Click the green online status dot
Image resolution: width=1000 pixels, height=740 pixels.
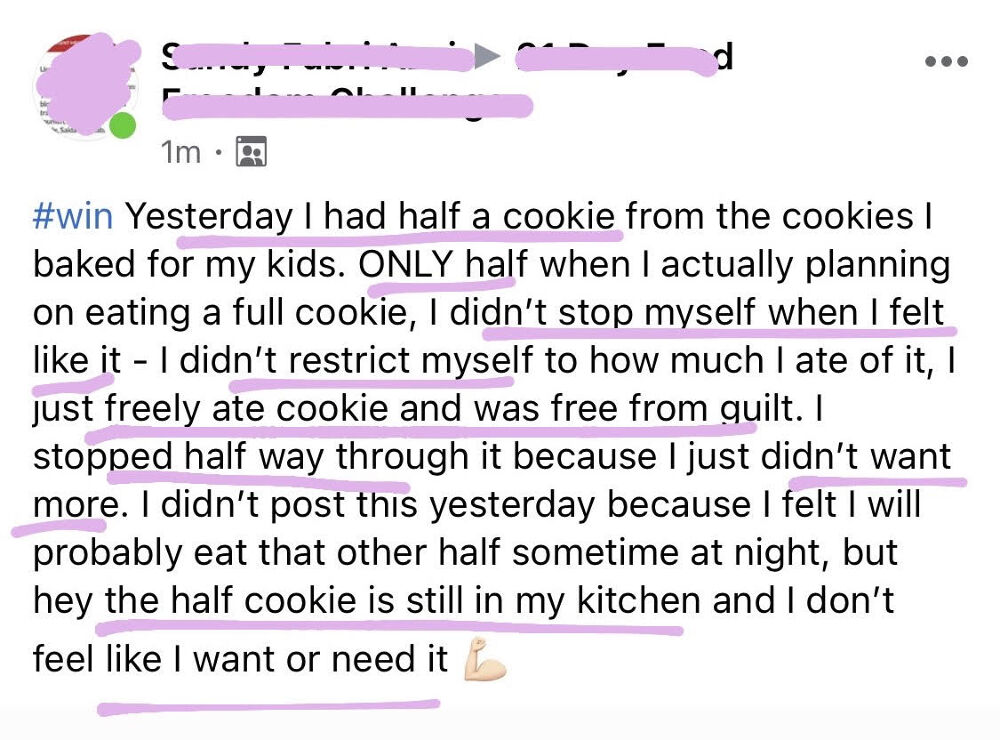click(122, 127)
